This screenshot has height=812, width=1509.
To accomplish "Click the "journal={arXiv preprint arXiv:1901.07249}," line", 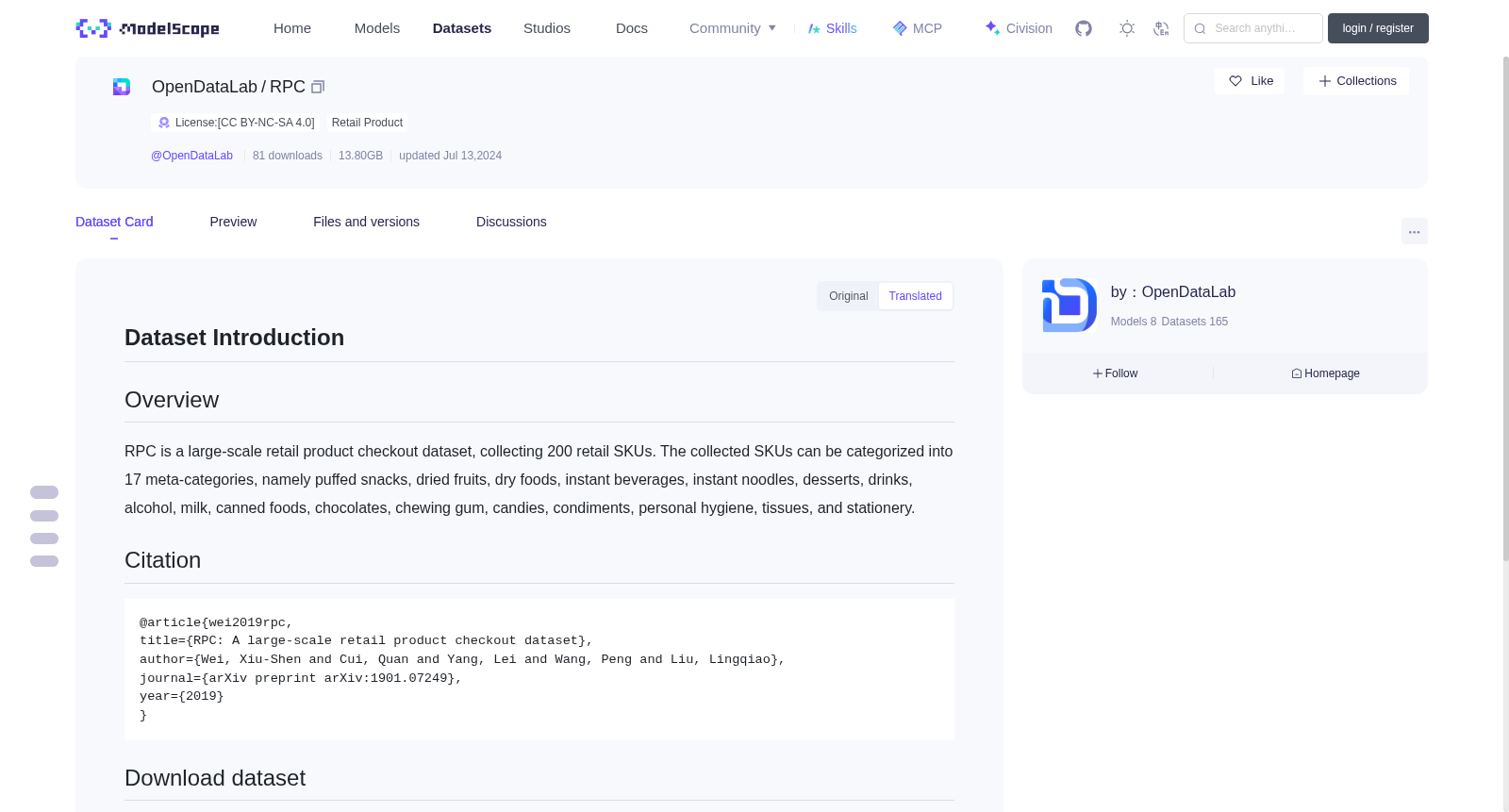I will (301, 678).
